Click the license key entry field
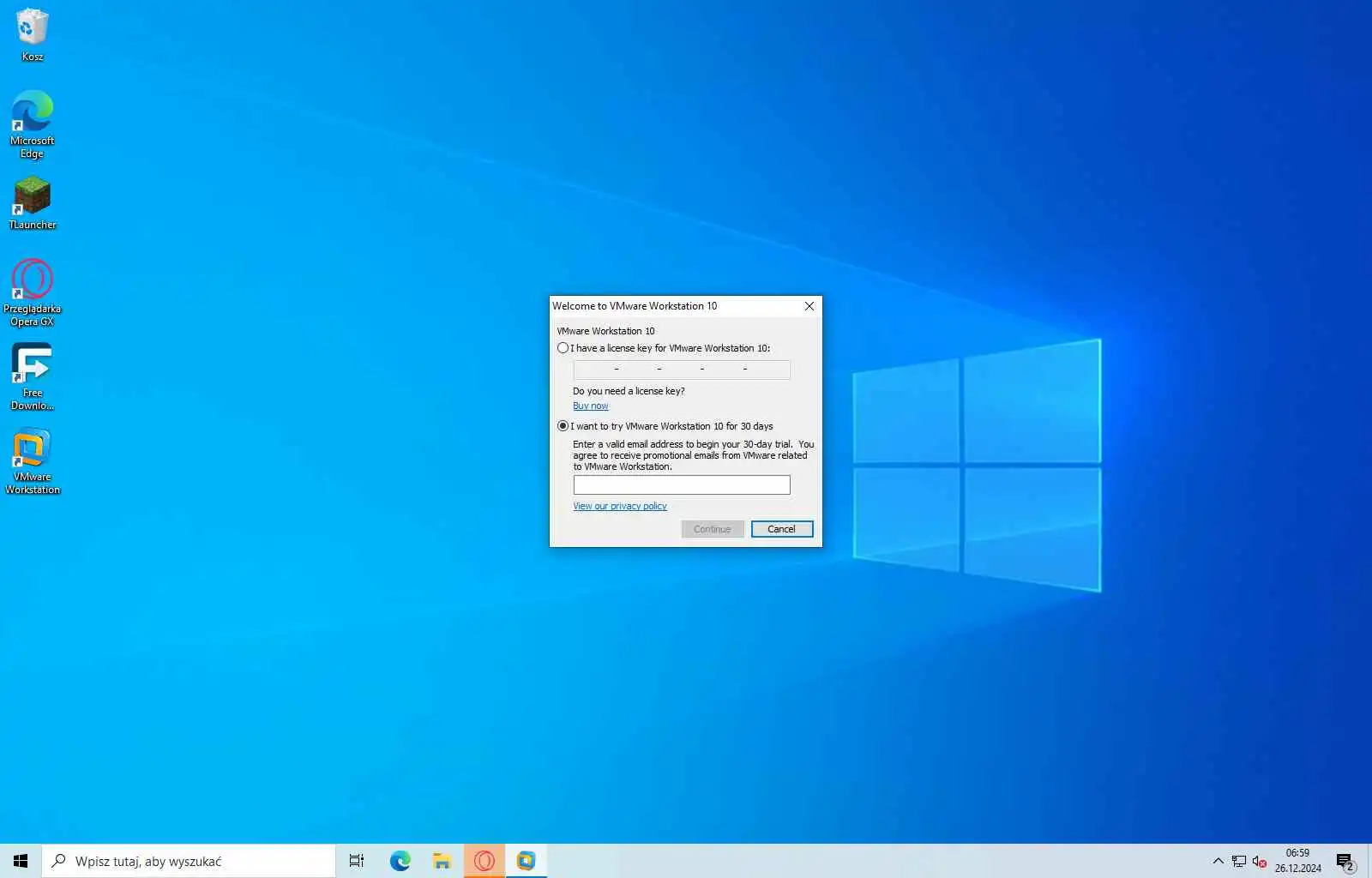 point(682,370)
